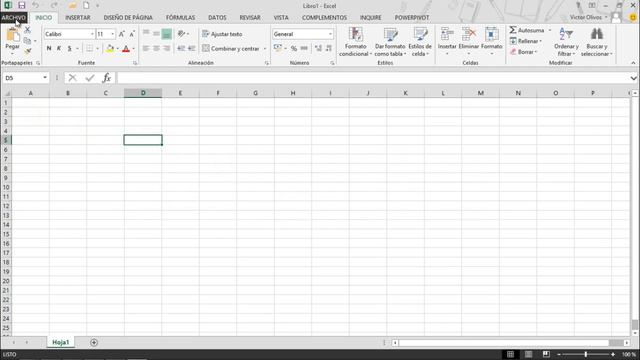Increase font size with large A icon
Image resolution: width=640 pixels, height=360 pixels.
pyautogui.click(x=122, y=34)
